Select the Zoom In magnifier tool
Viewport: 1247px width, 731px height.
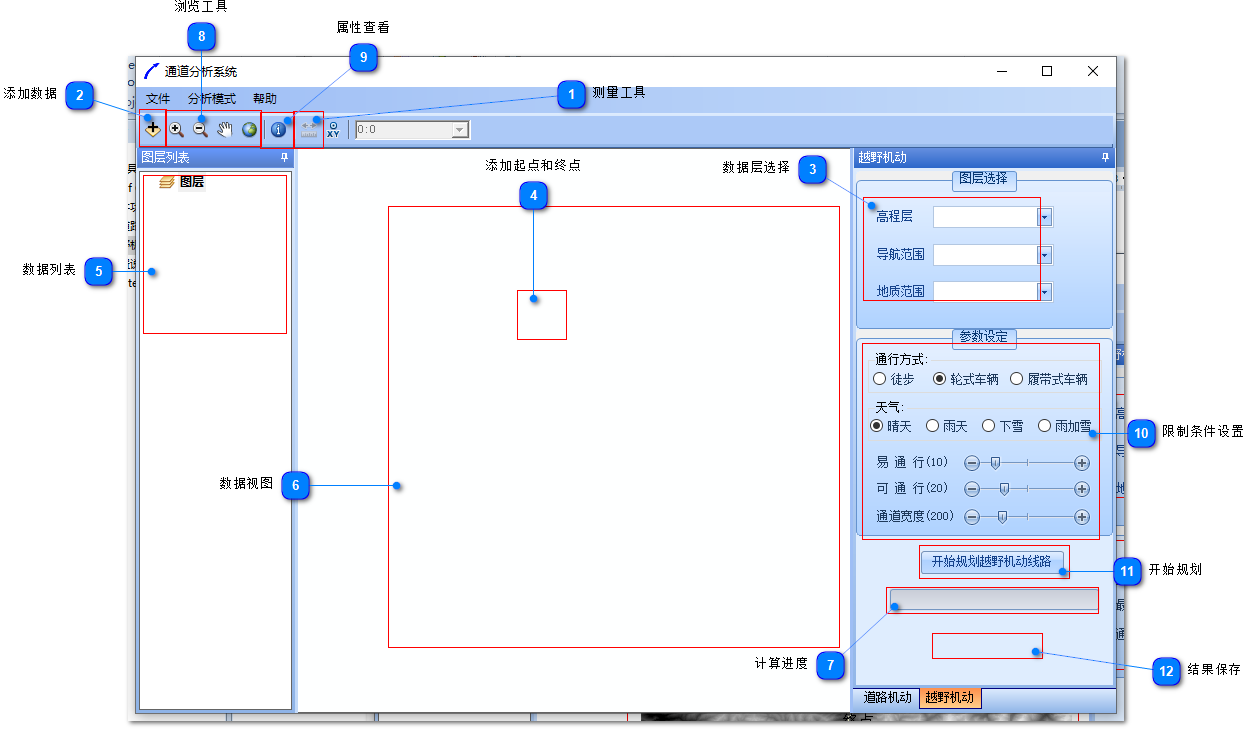[x=176, y=129]
